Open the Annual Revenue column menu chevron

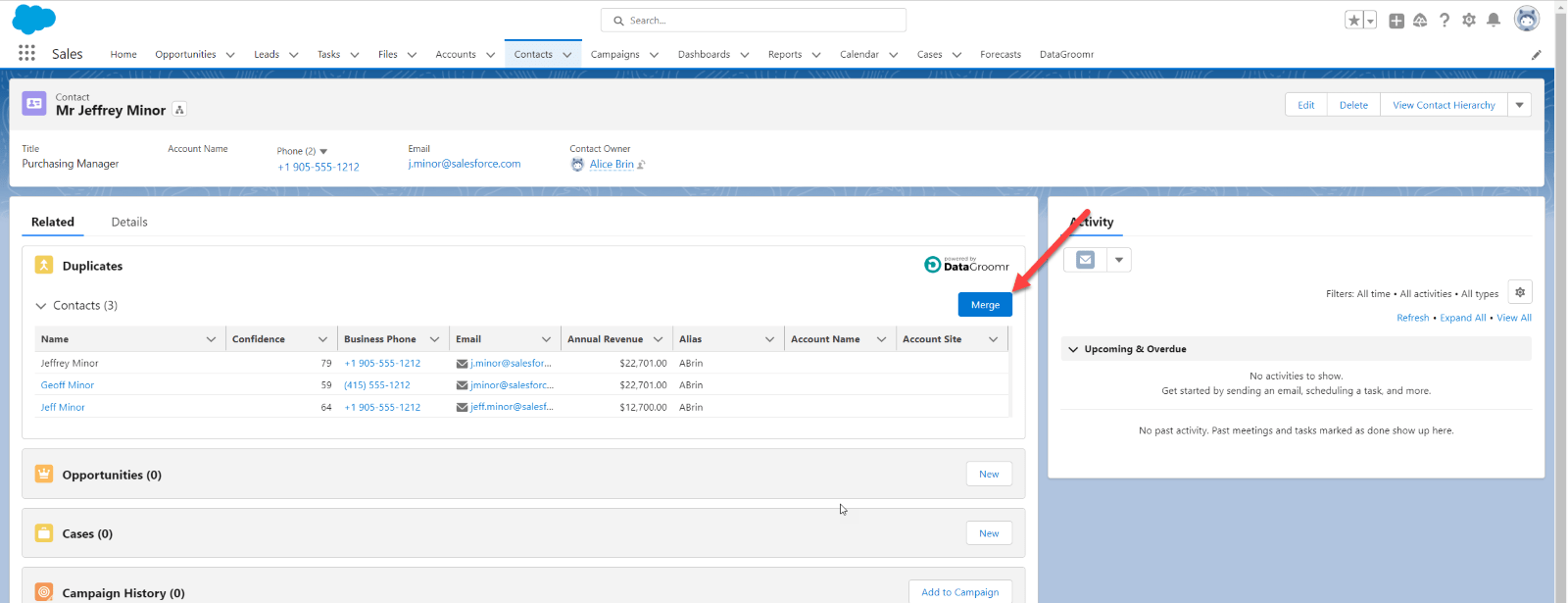tap(658, 339)
